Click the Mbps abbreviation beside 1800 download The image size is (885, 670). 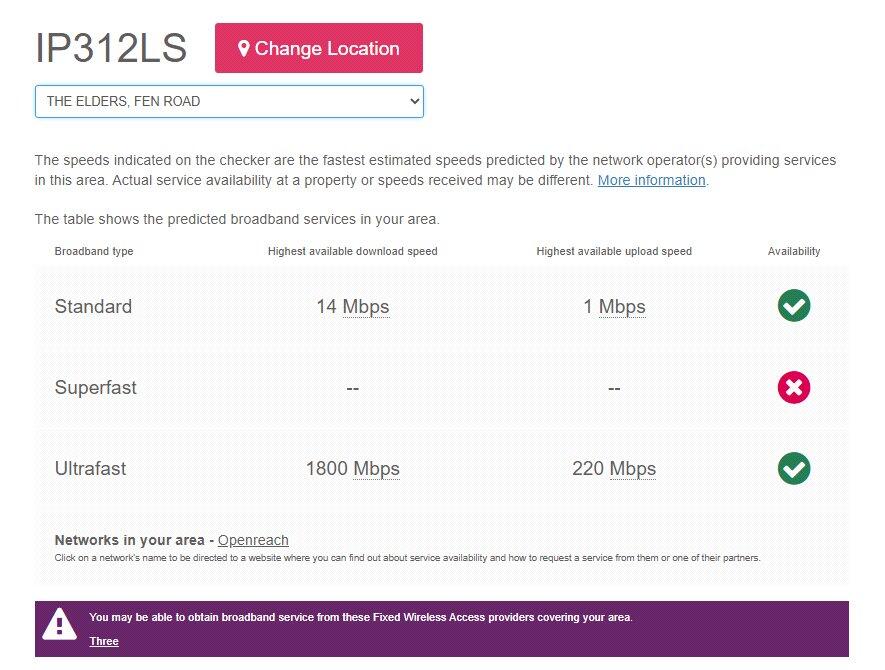tap(376, 468)
